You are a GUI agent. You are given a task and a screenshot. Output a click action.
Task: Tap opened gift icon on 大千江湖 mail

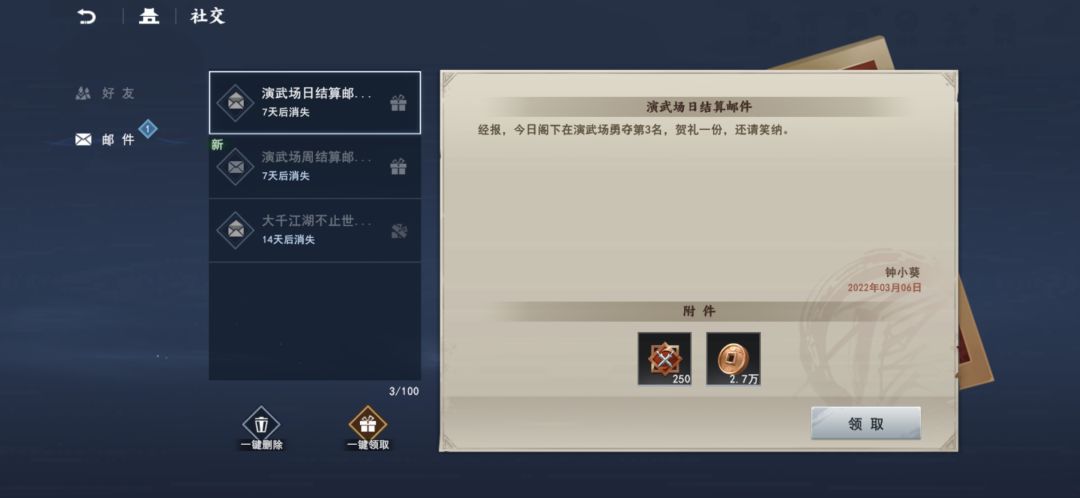click(399, 231)
